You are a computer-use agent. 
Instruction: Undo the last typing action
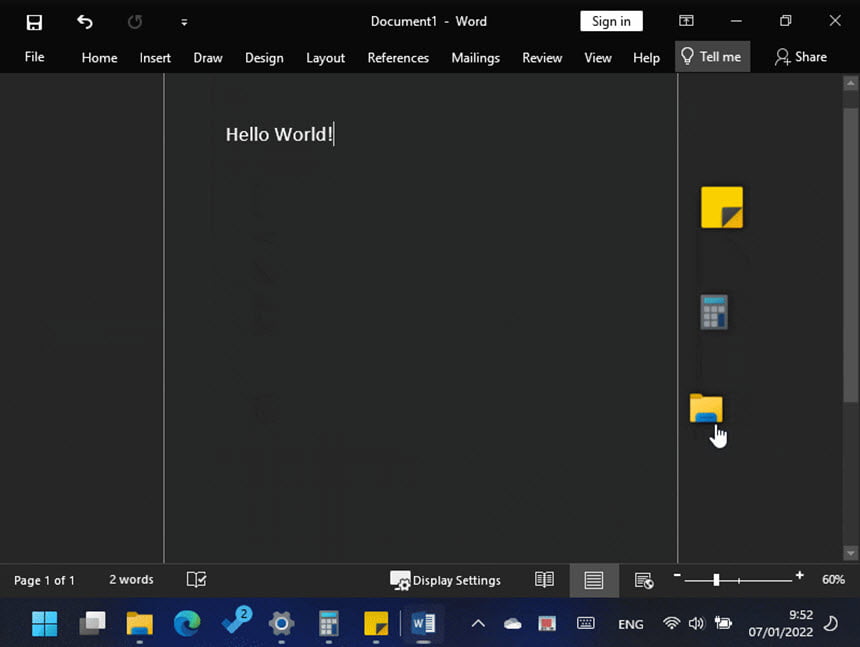pyautogui.click(x=84, y=22)
